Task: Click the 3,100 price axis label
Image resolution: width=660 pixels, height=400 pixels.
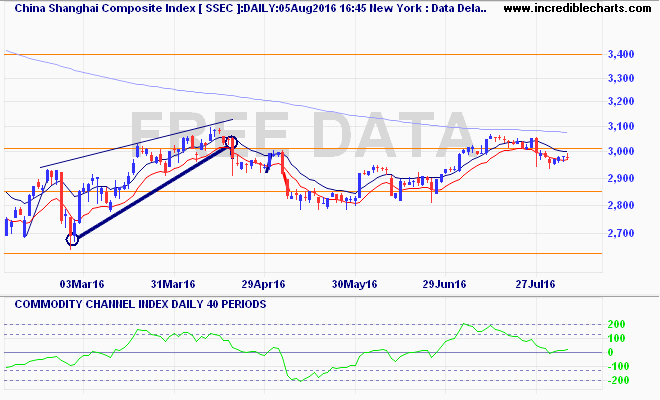Action: [x=626, y=127]
